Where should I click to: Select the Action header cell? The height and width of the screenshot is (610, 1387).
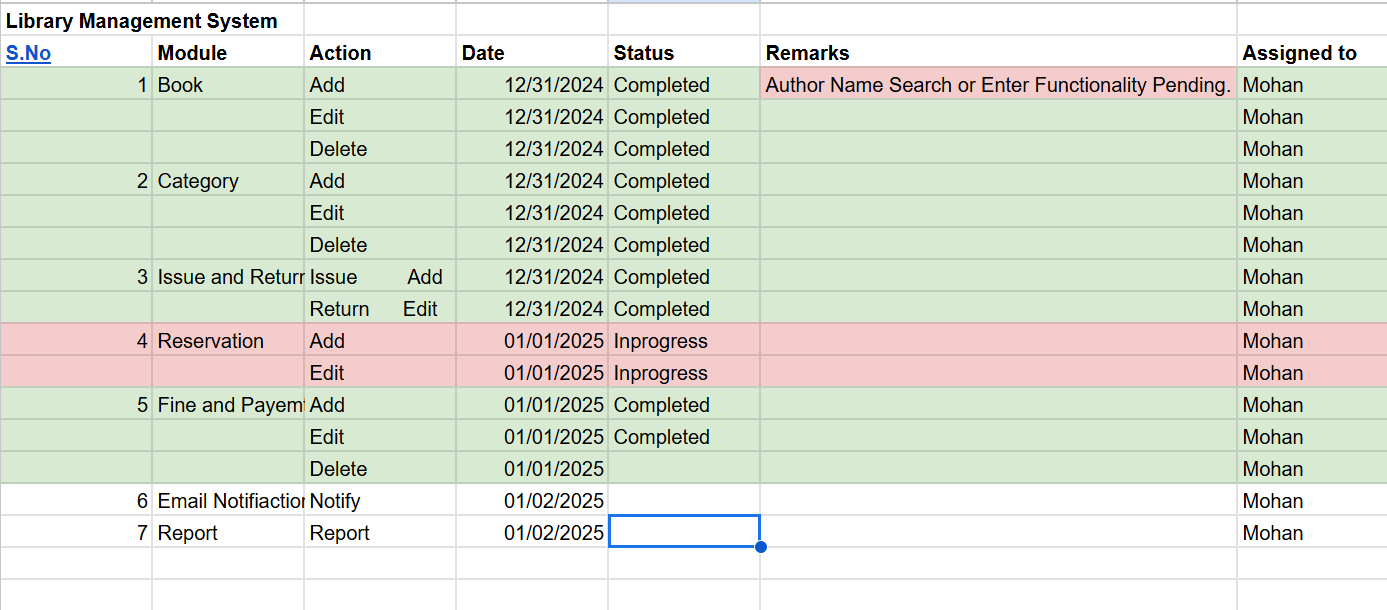[x=341, y=54]
